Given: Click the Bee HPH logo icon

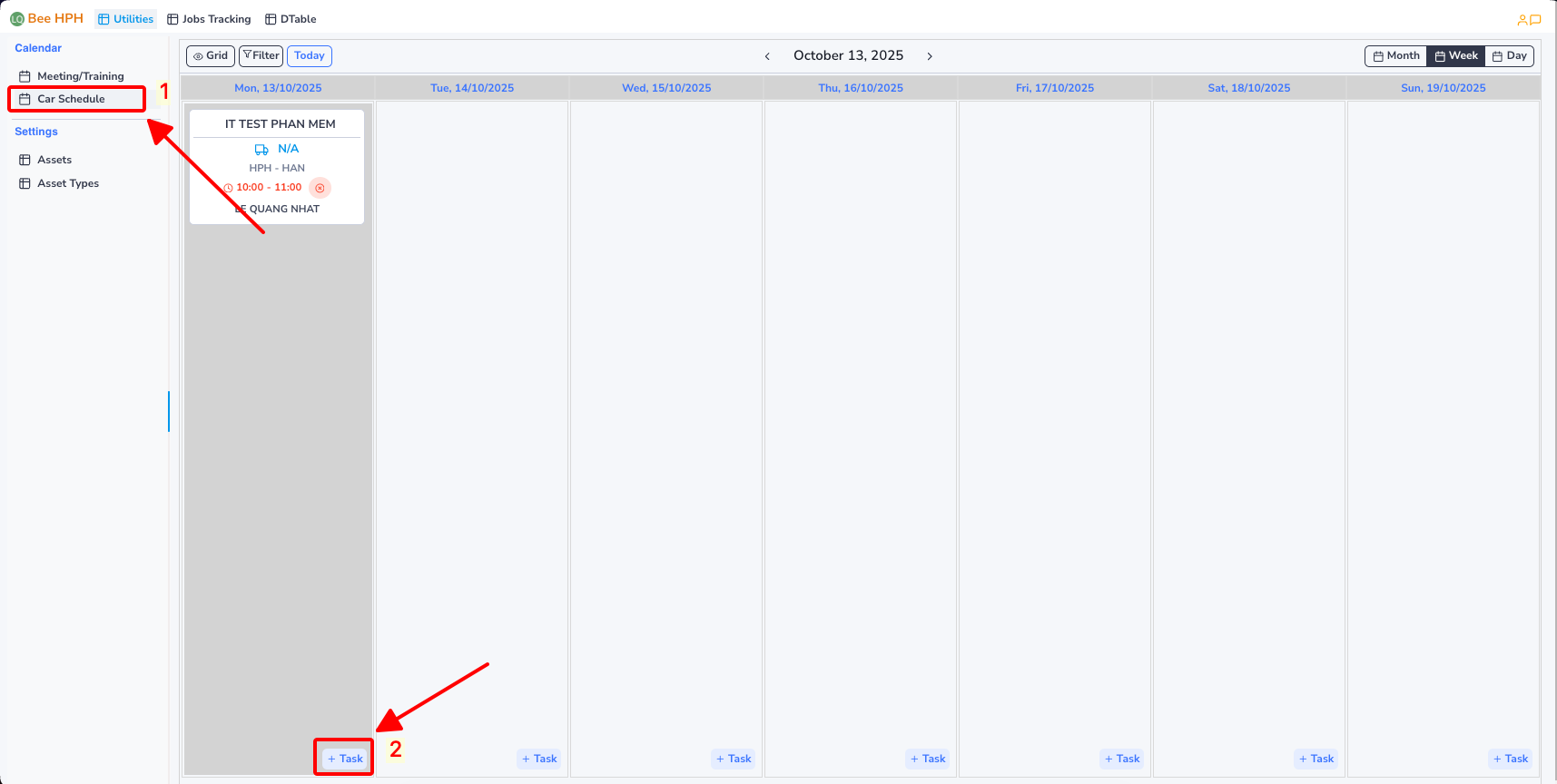Looking at the screenshot, I should (17, 19).
